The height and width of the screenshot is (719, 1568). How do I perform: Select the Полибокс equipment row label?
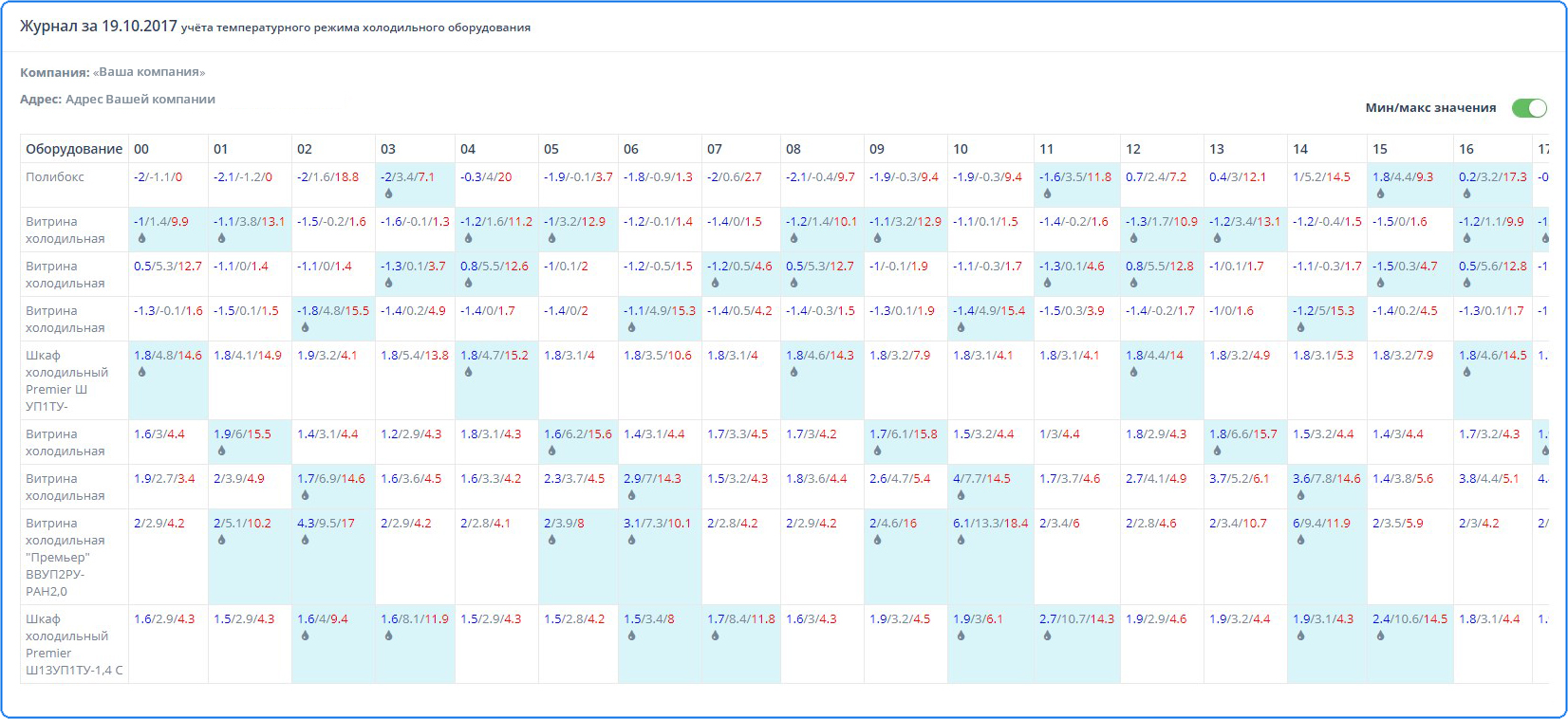[x=55, y=177]
